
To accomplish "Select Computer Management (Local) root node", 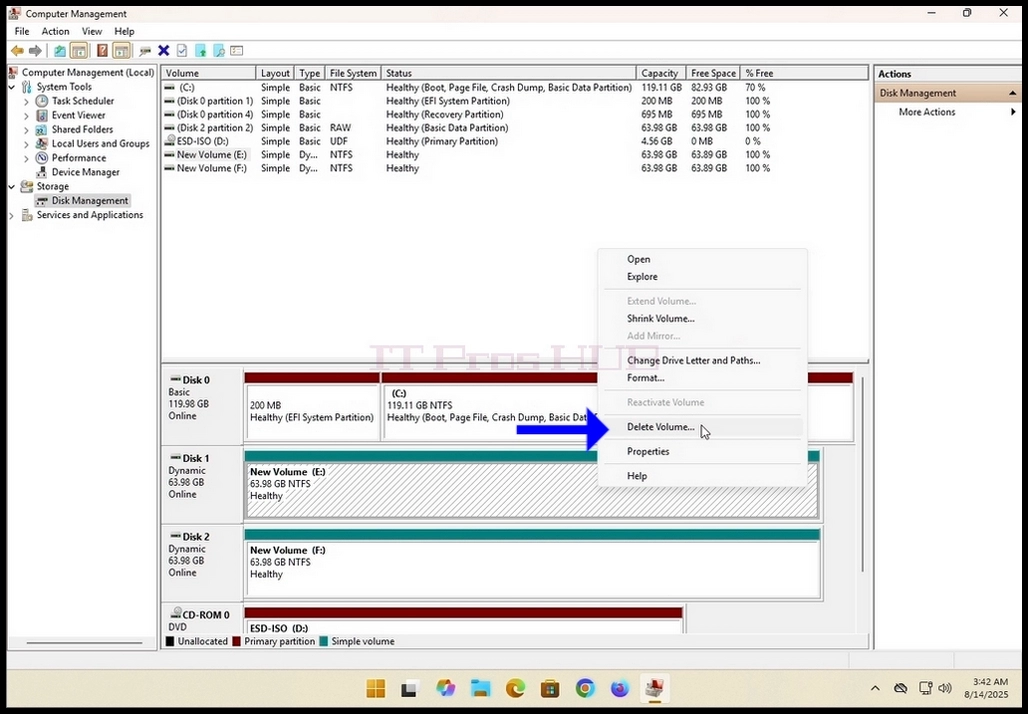I will tap(88, 73).
